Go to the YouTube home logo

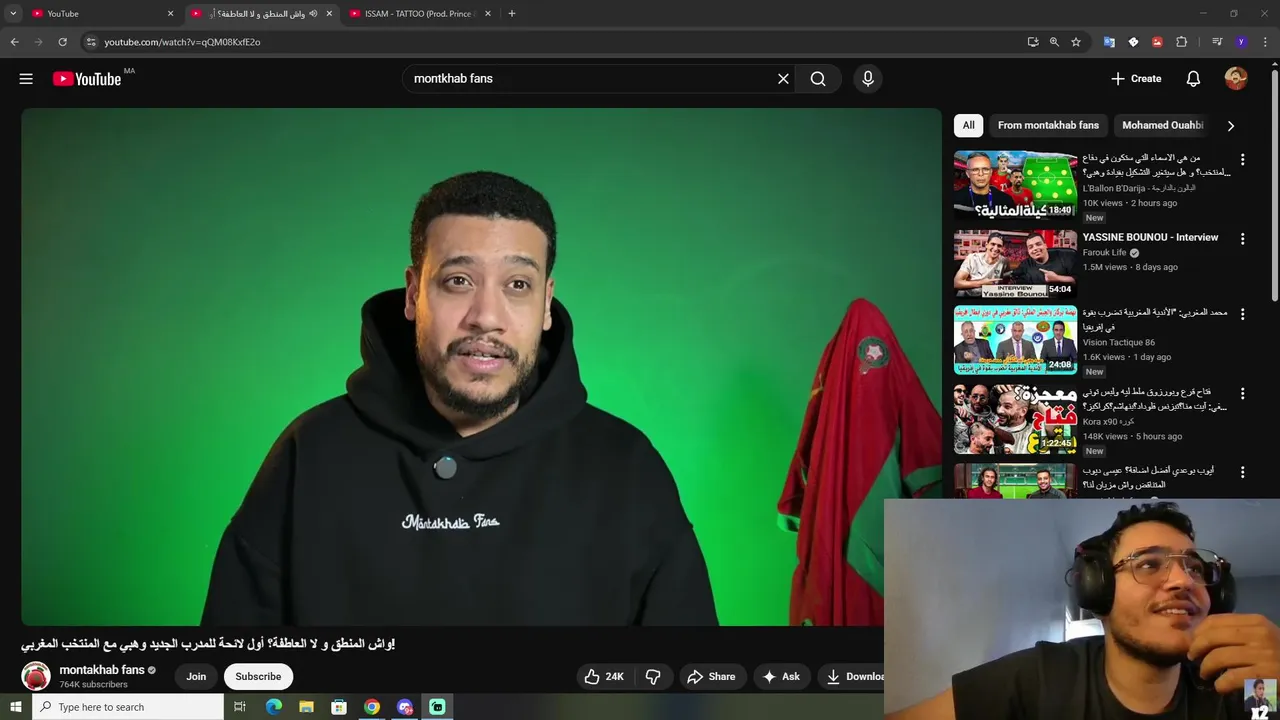tap(87, 79)
